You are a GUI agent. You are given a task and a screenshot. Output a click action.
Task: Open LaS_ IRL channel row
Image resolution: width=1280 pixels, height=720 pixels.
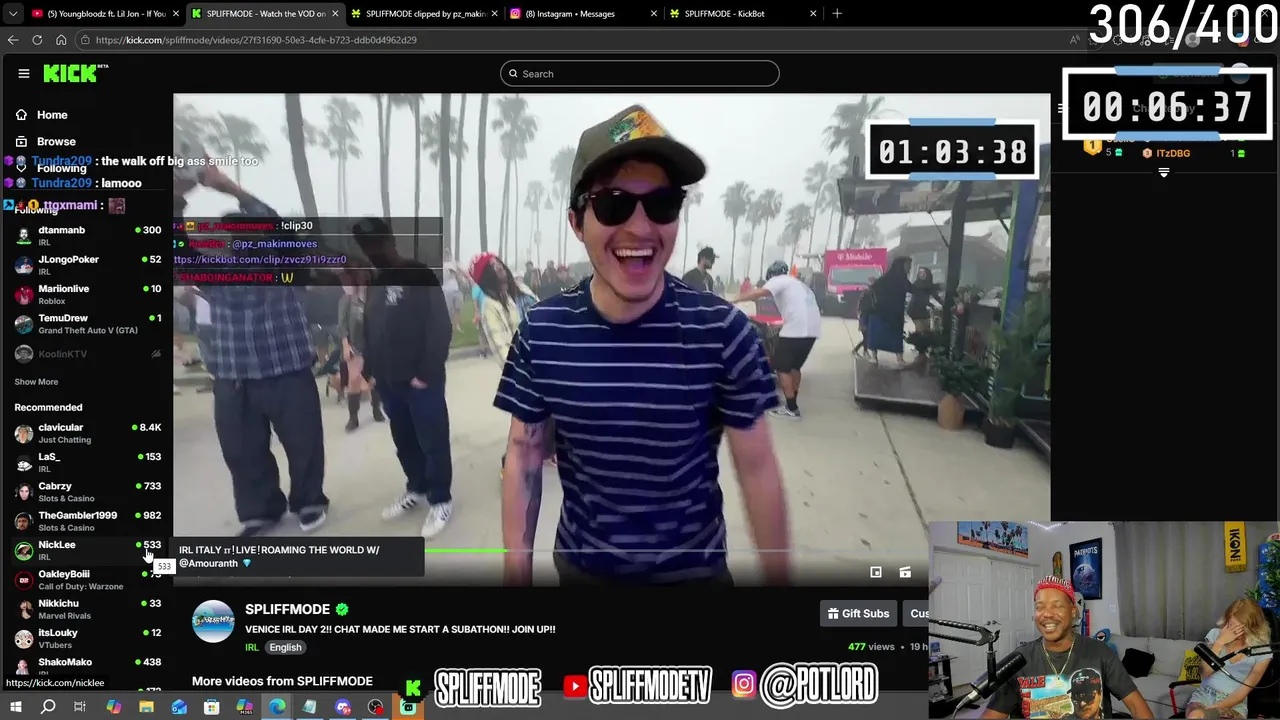(88, 462)
